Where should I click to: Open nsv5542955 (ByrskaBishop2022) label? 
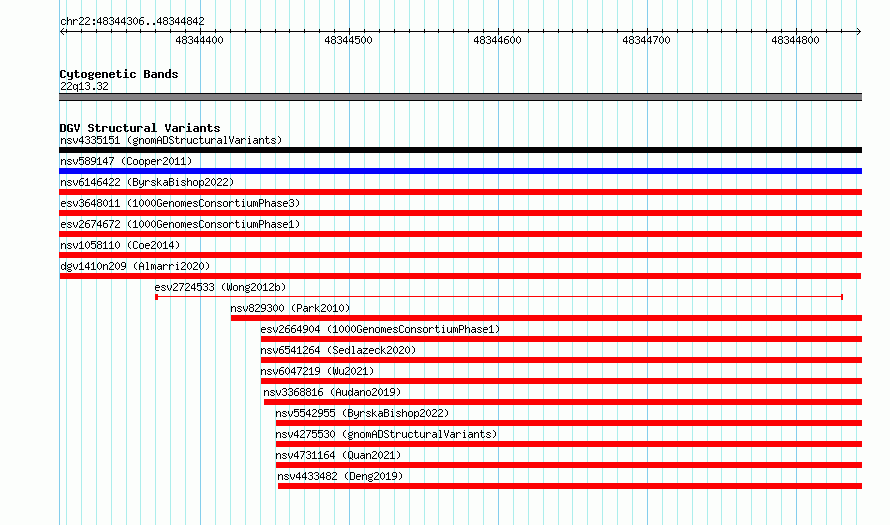(x=362, y=413)
